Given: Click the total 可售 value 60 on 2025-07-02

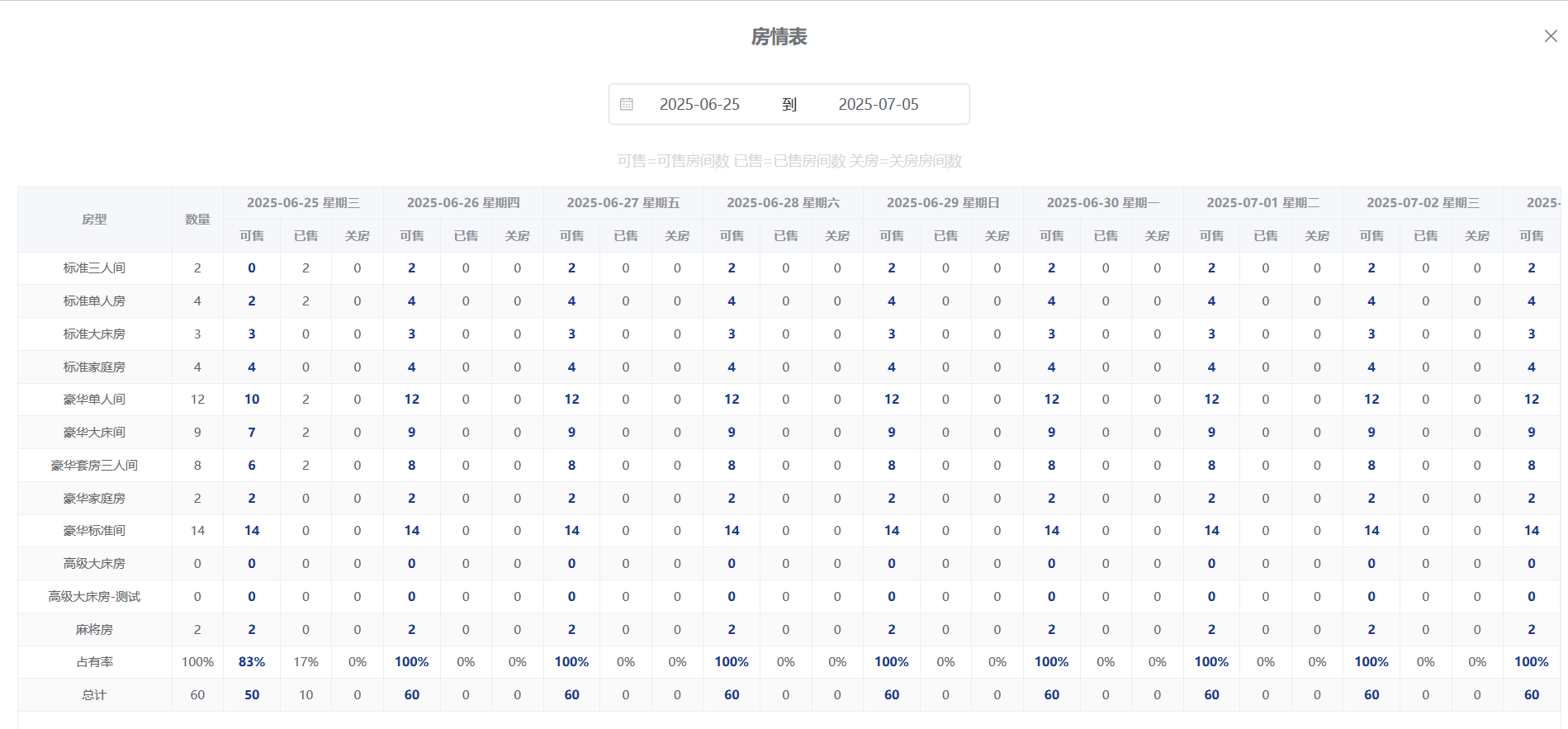Looking at the screenshot, I should pos(1371,695).
